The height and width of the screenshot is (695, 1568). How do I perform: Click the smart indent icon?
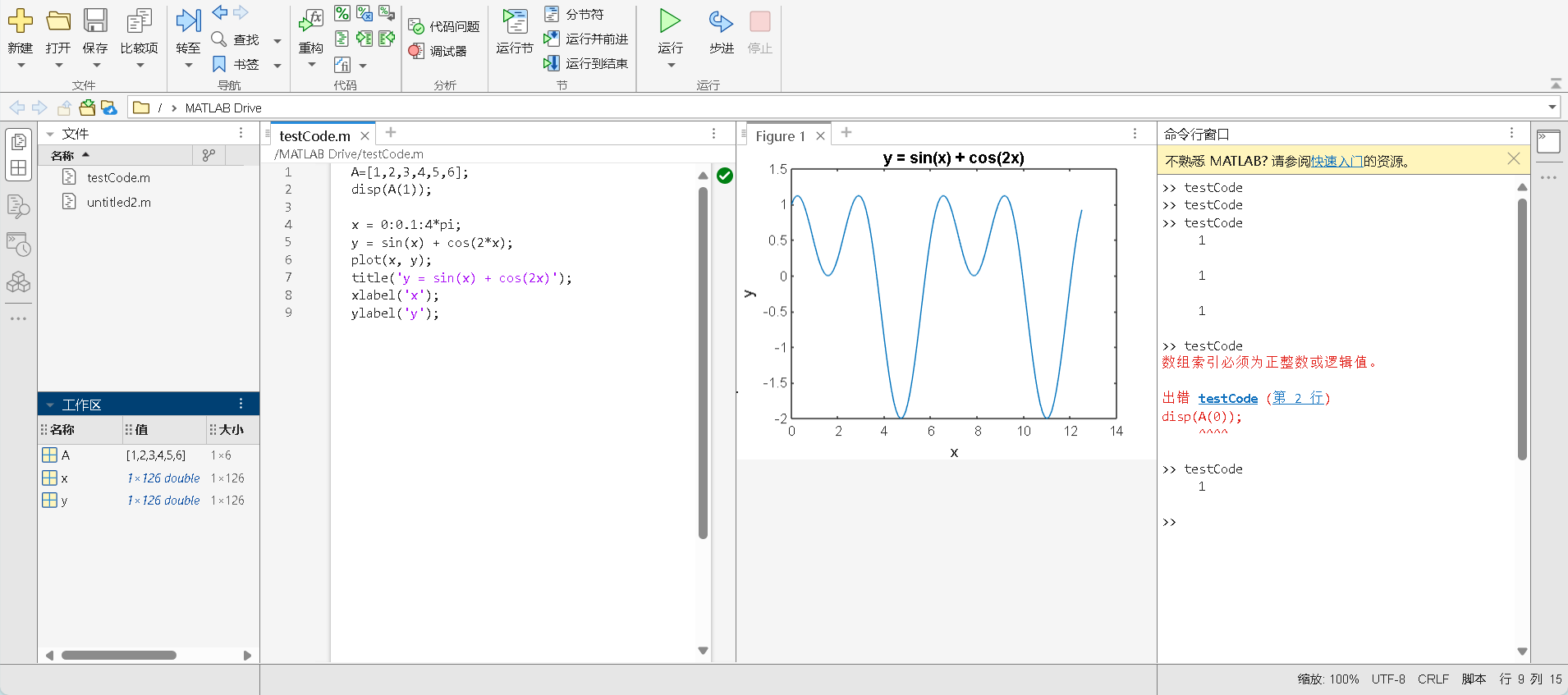click(x=342, y=39)
